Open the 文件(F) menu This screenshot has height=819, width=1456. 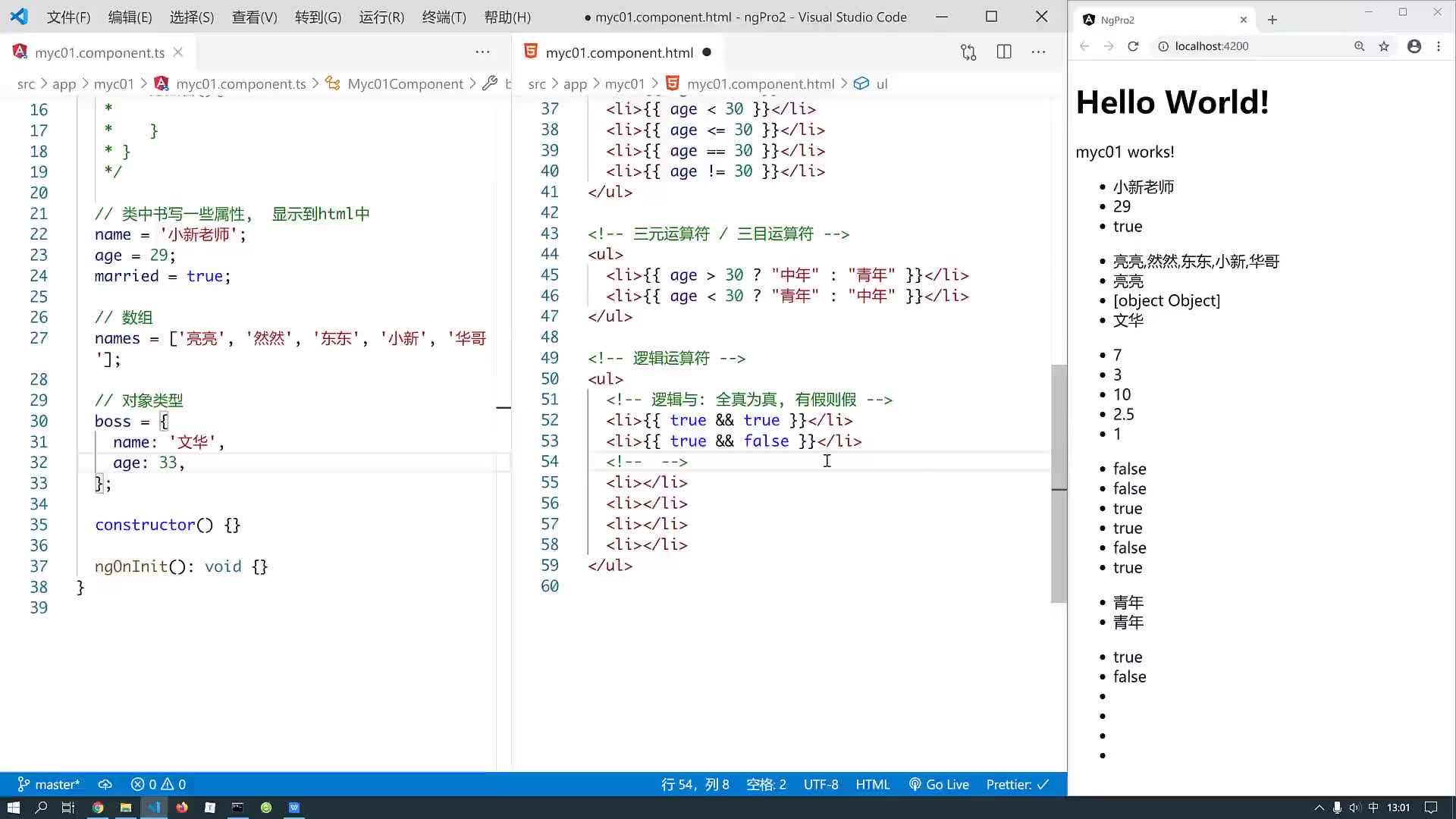(x=68, y=17)
